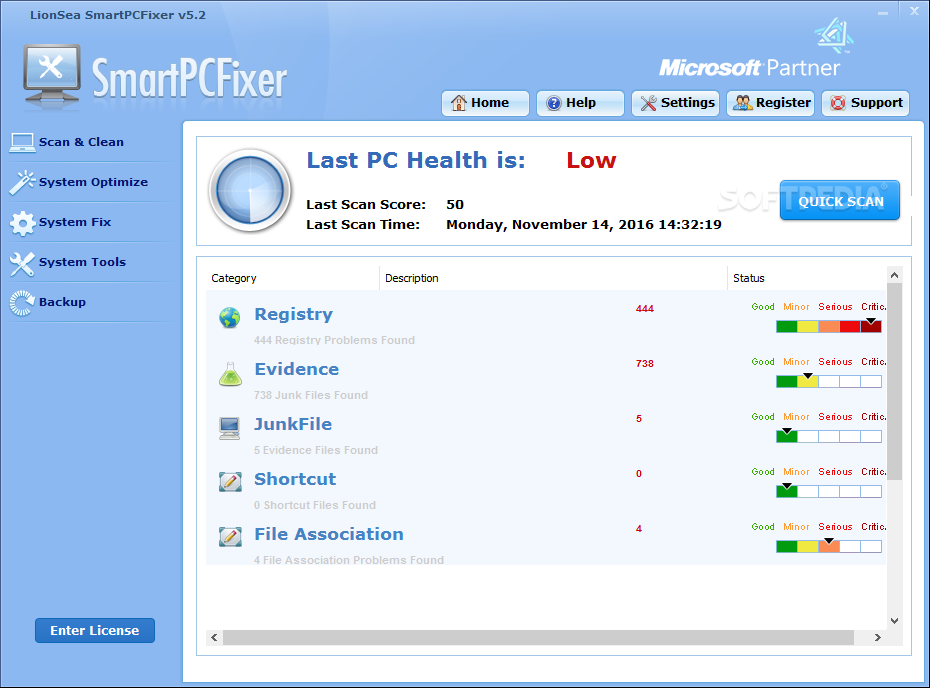Click the JunkFile computer icon
Image resolution: width=930 pixels, height=688 pixels.
pyautogui.click(x=230, y=428)
